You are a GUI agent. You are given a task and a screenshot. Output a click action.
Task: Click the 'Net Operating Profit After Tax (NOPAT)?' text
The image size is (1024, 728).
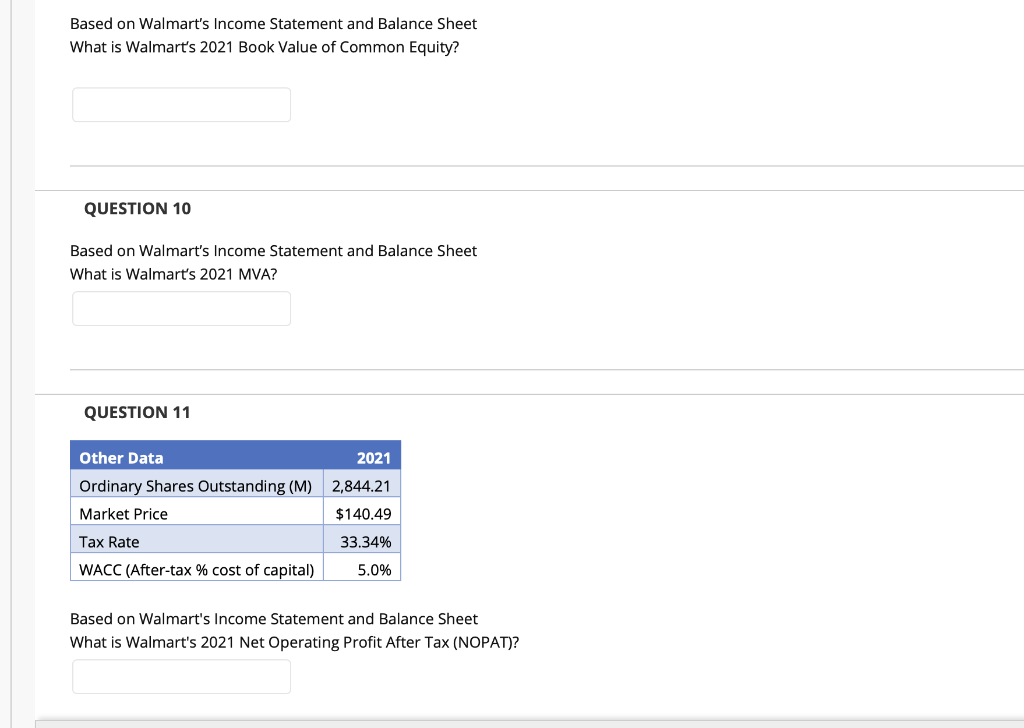click(x=379, y=642)
